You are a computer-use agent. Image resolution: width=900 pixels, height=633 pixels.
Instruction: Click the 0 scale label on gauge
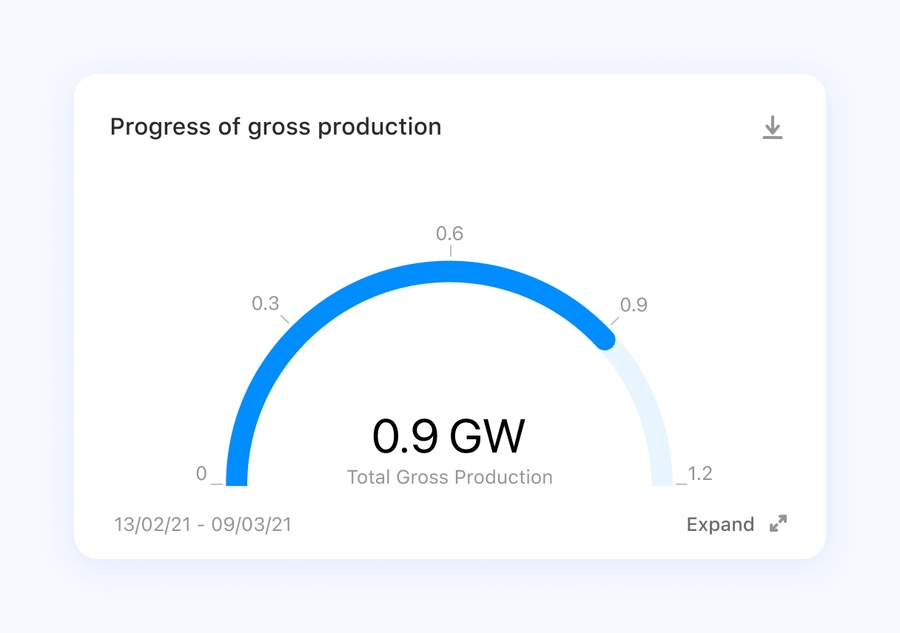coord(201,474)
